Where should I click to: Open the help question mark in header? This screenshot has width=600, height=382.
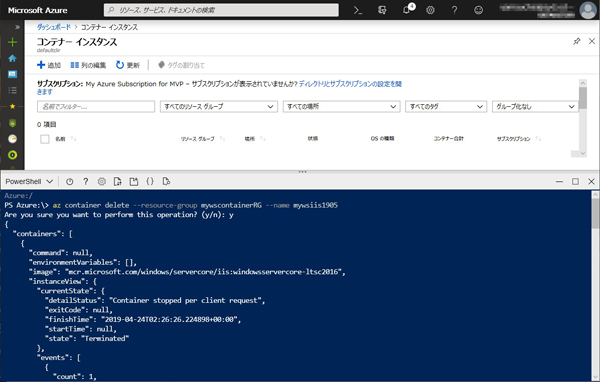[x=454, y=10]
